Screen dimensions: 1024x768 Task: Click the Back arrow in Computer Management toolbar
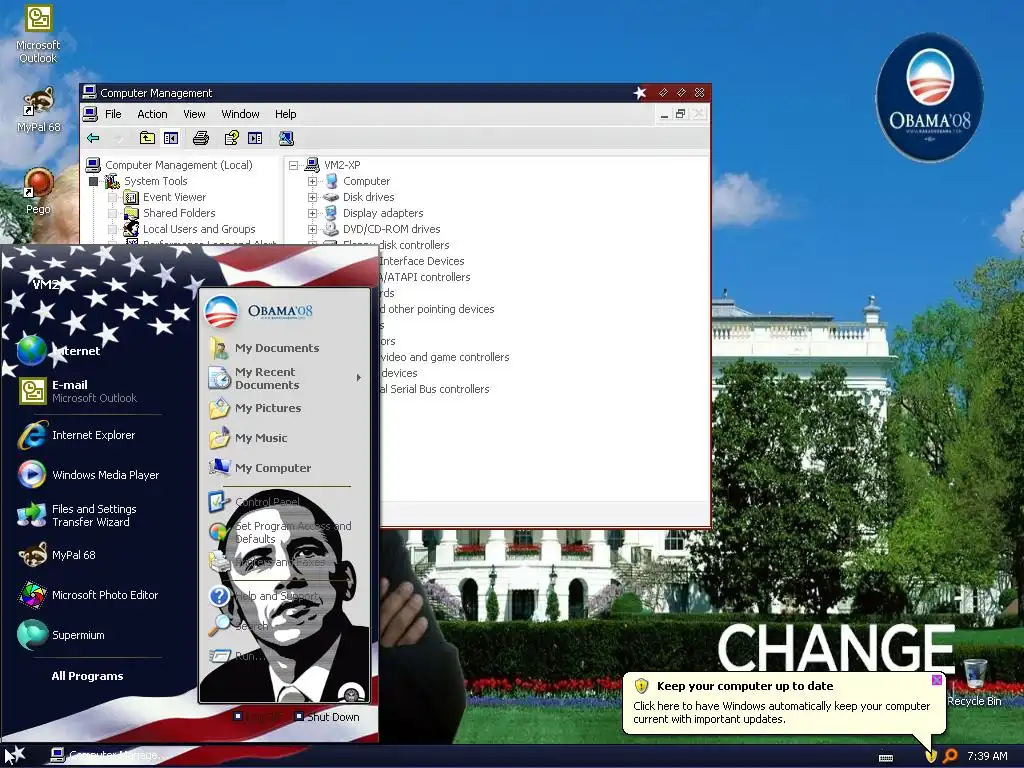(x=93, y=138)
